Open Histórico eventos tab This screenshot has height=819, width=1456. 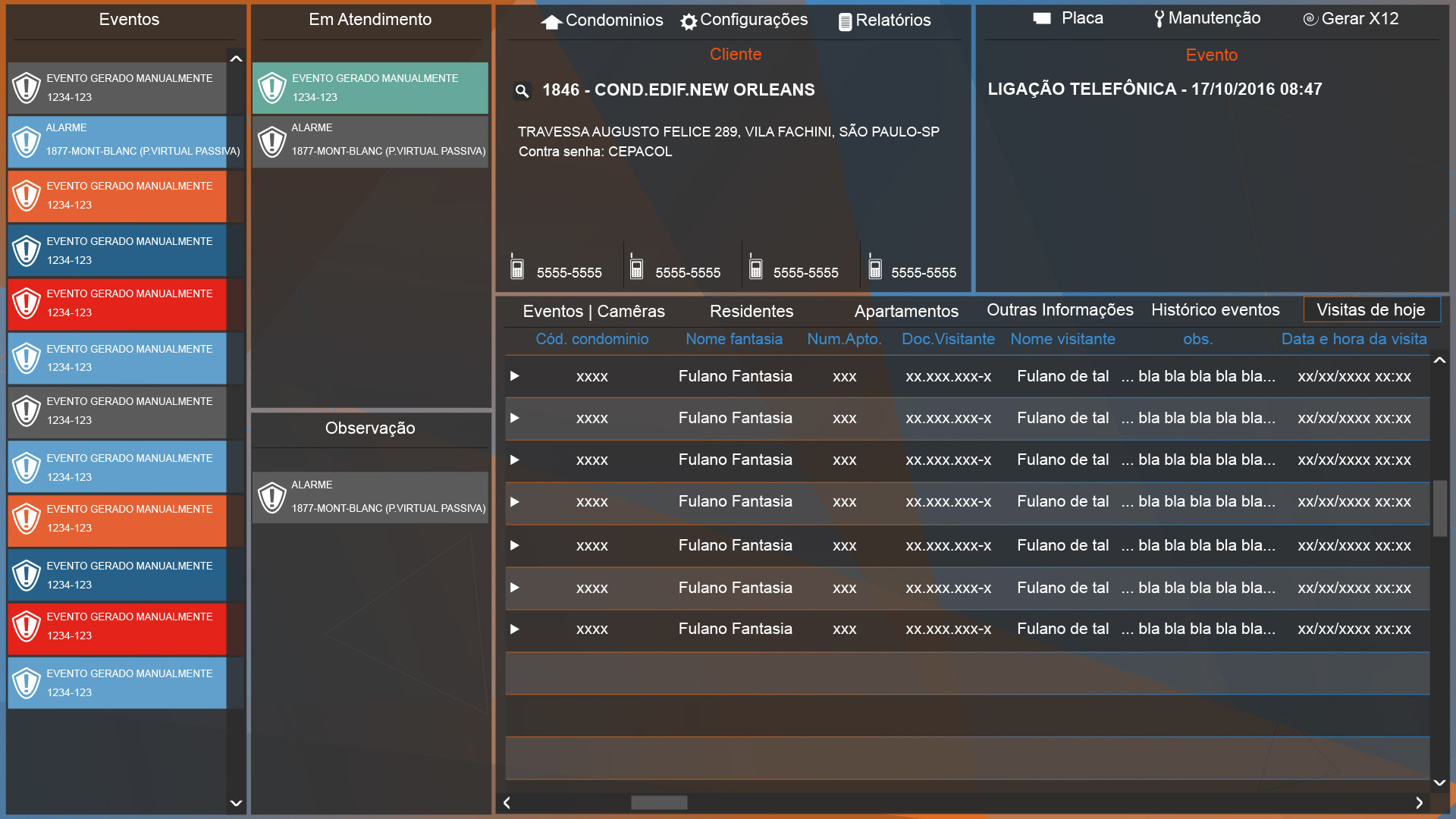pos(1215,309)
